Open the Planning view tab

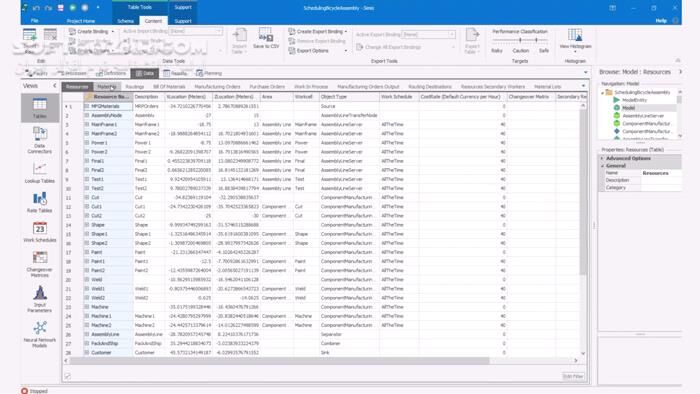pos(209,73)
